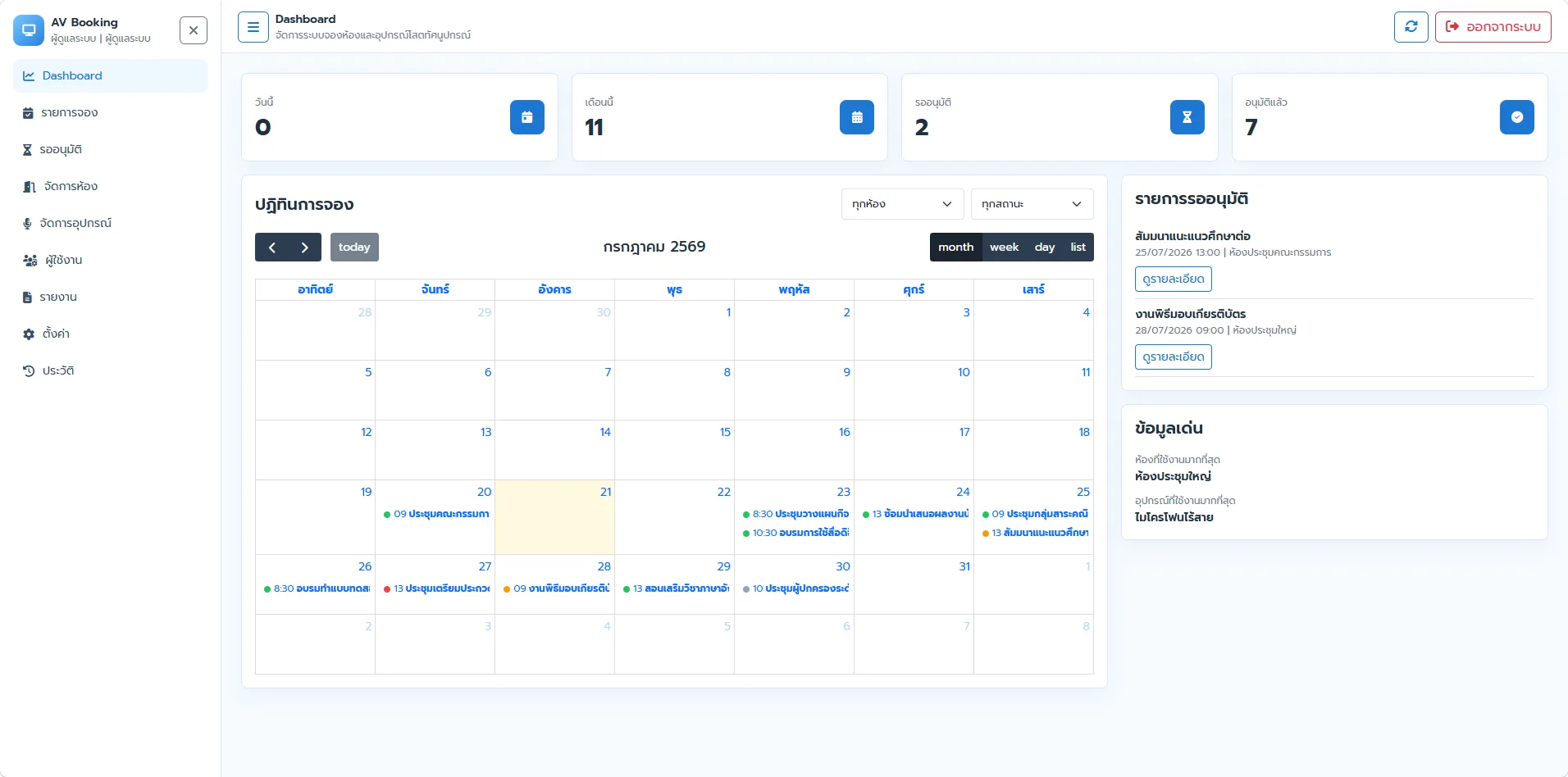Viewport: 1568px width, 777px height.
Task: Go to previous month with left chevron
Action: pos(272,248)
